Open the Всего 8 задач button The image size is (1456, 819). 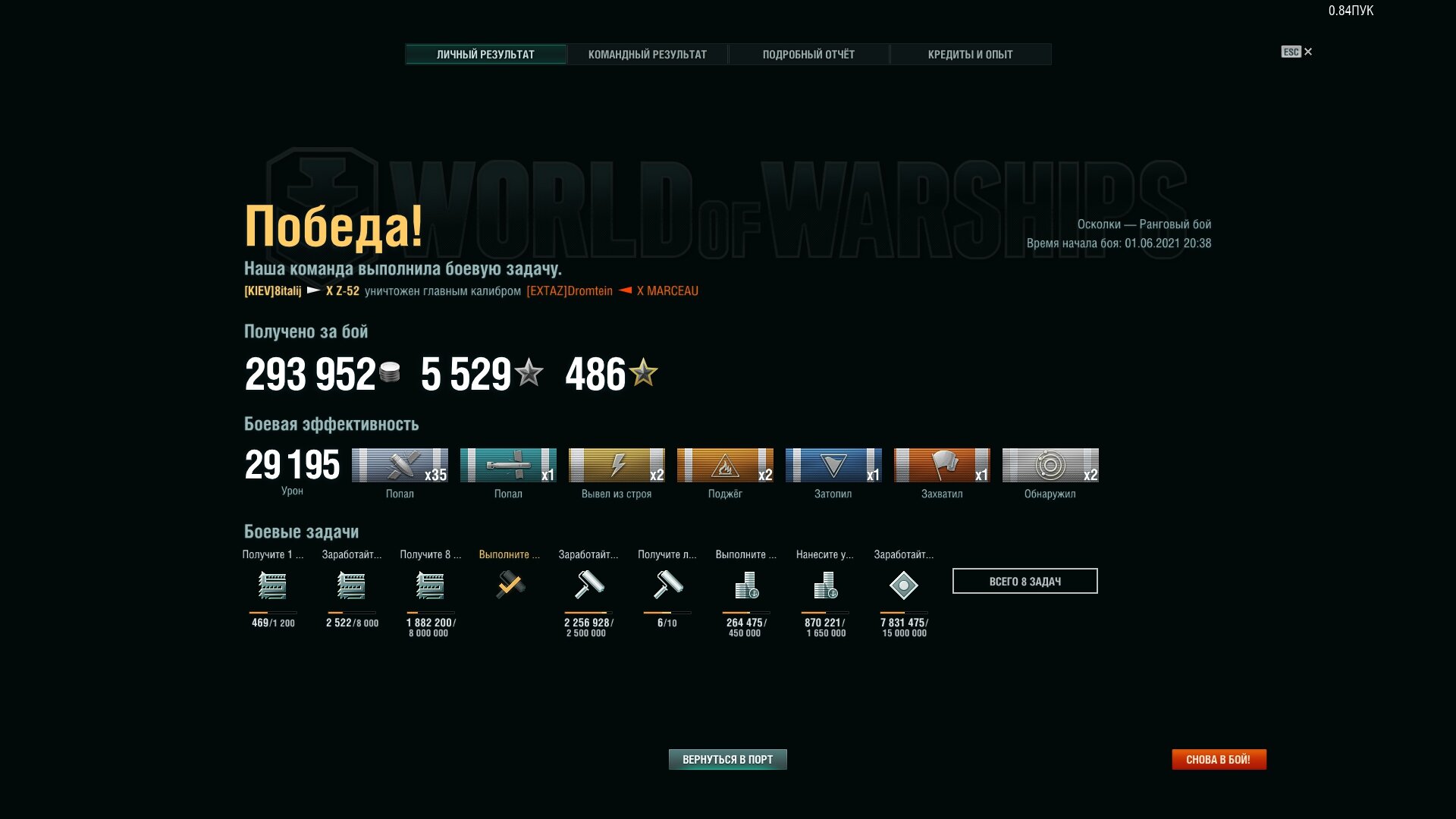point(1025,581)
